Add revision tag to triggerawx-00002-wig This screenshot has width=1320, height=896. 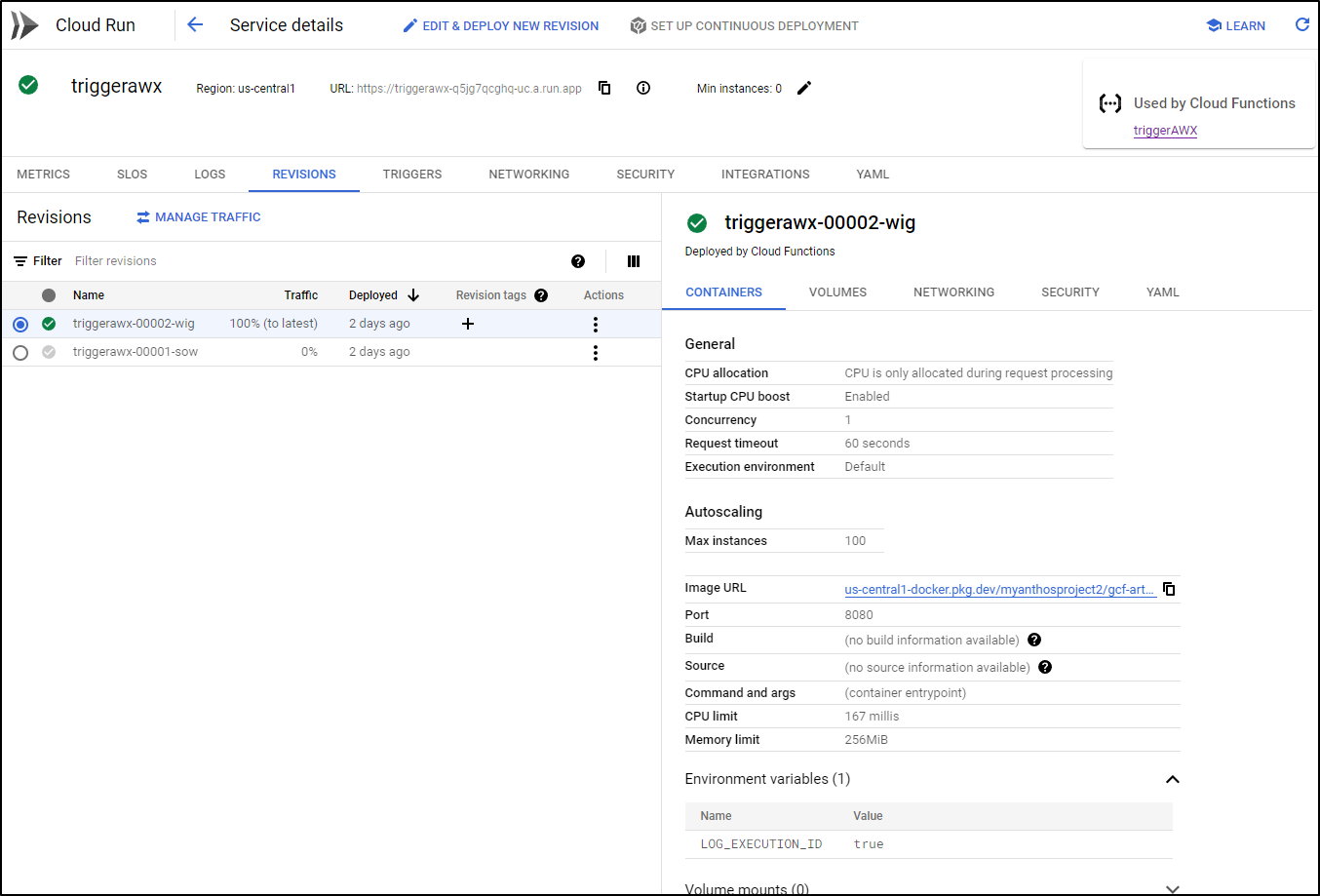tap(468, 324)
